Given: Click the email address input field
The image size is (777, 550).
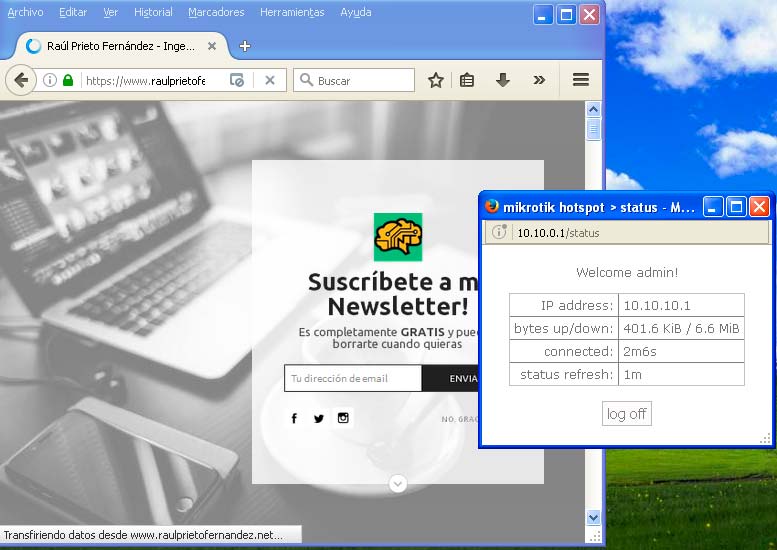Looking at the screenshot, I should tap(352, 378).
